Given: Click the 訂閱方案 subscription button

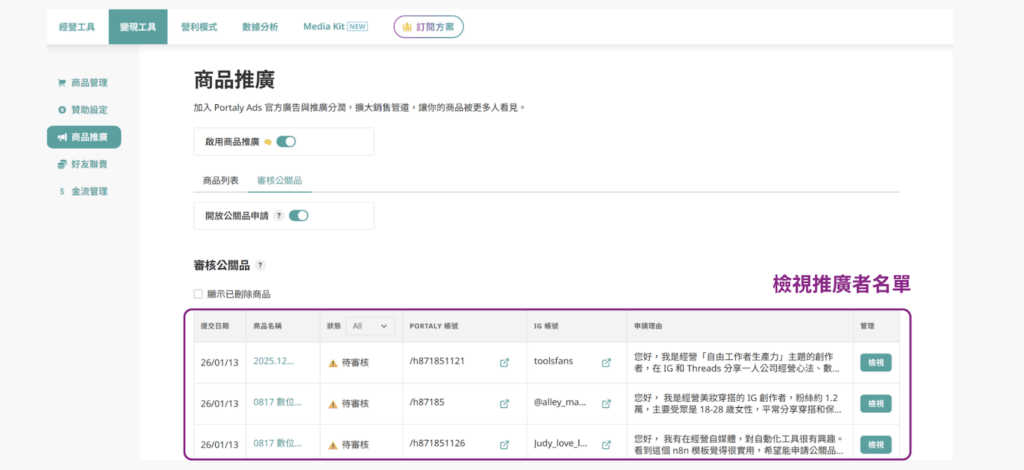Looking at the screenshot, I should 428,27.
